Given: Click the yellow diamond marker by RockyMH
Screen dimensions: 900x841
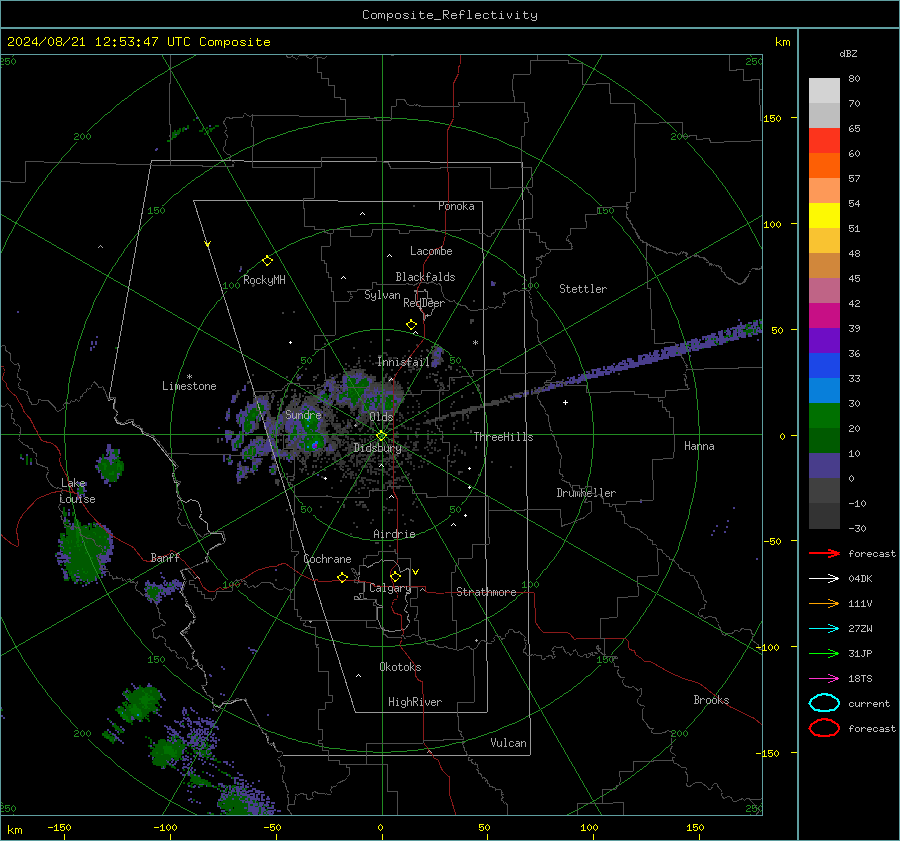Looking at the screenshot, I should pyautogui.click(x=267, y=261).
